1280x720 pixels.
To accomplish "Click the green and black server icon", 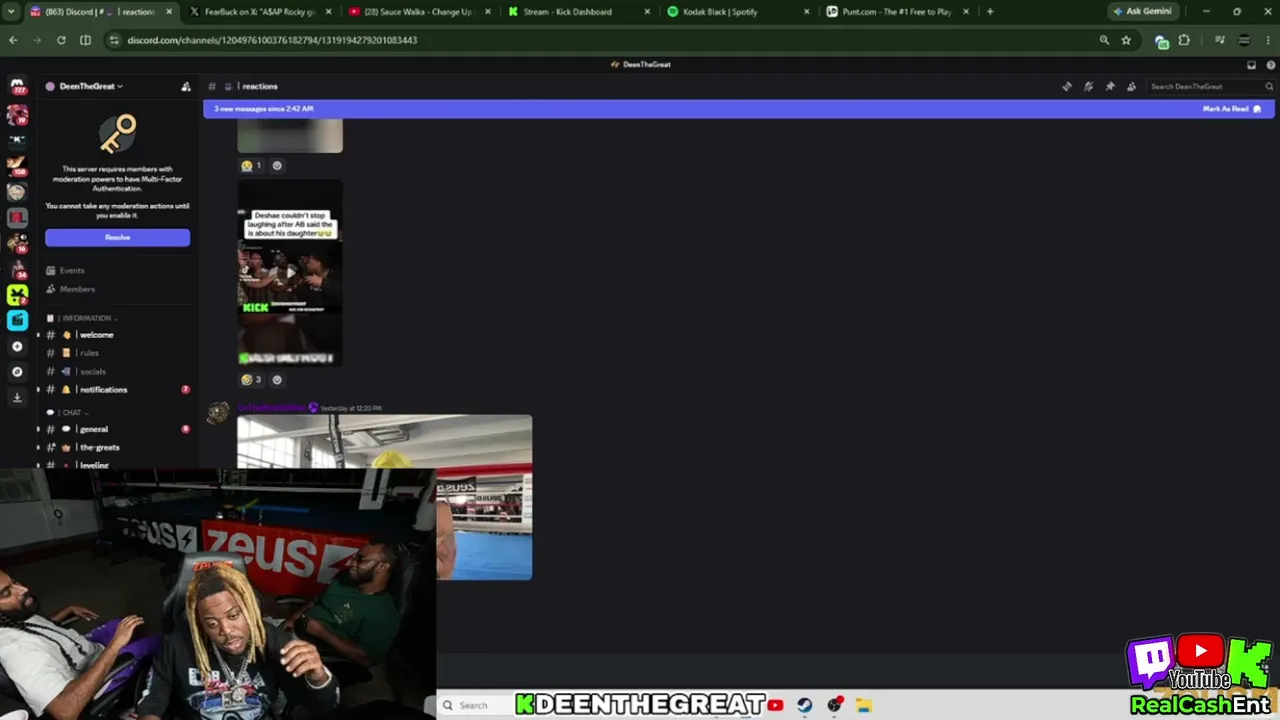I will [x=17, y=295].
